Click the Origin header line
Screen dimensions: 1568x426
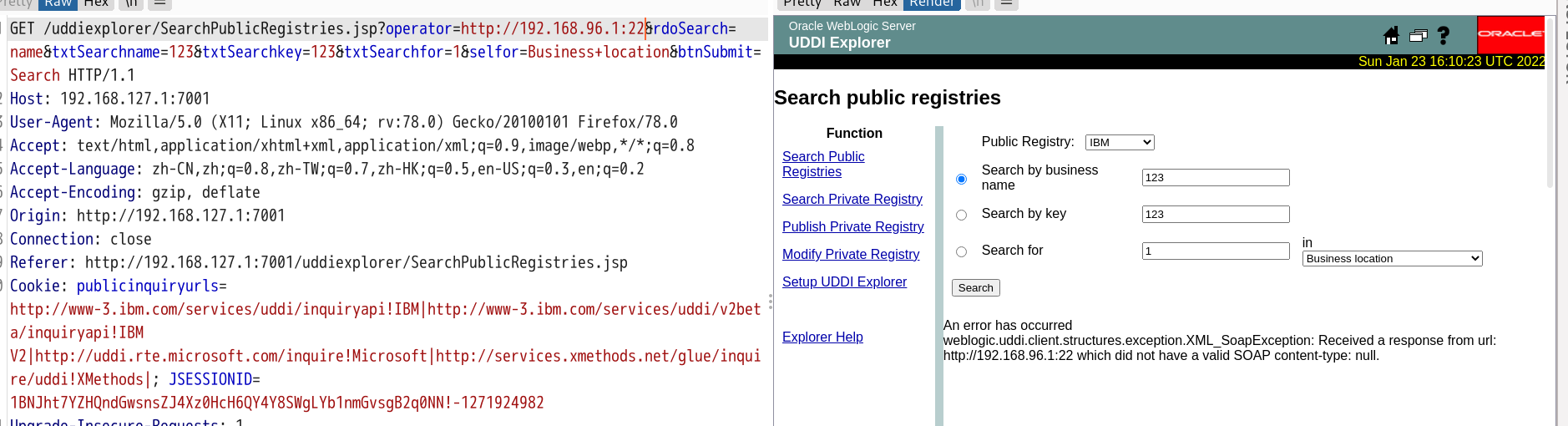pyautogui.click(x=148, y=216)
